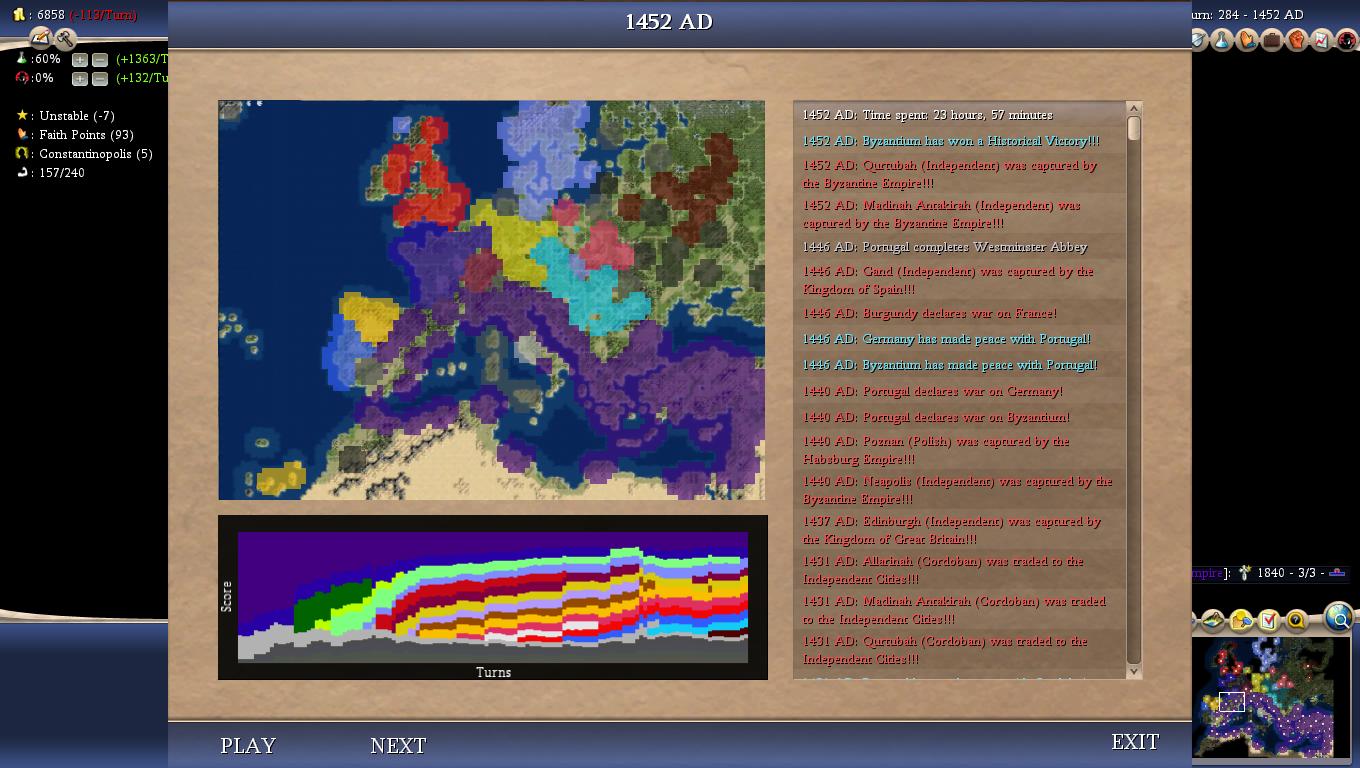Open the Foreign Advisor briefcase icon
Screen dimensions: 1360x768
point(1272,40)
